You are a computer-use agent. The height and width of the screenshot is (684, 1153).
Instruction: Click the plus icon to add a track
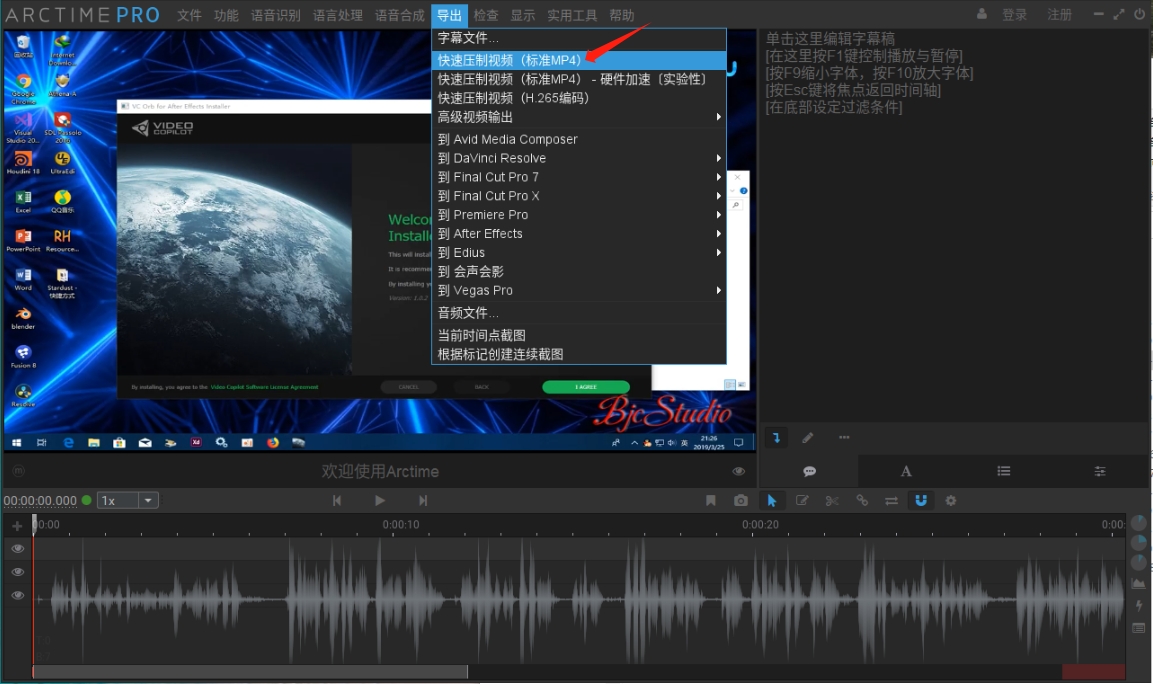pyautogui.click(x=17, y=526)
